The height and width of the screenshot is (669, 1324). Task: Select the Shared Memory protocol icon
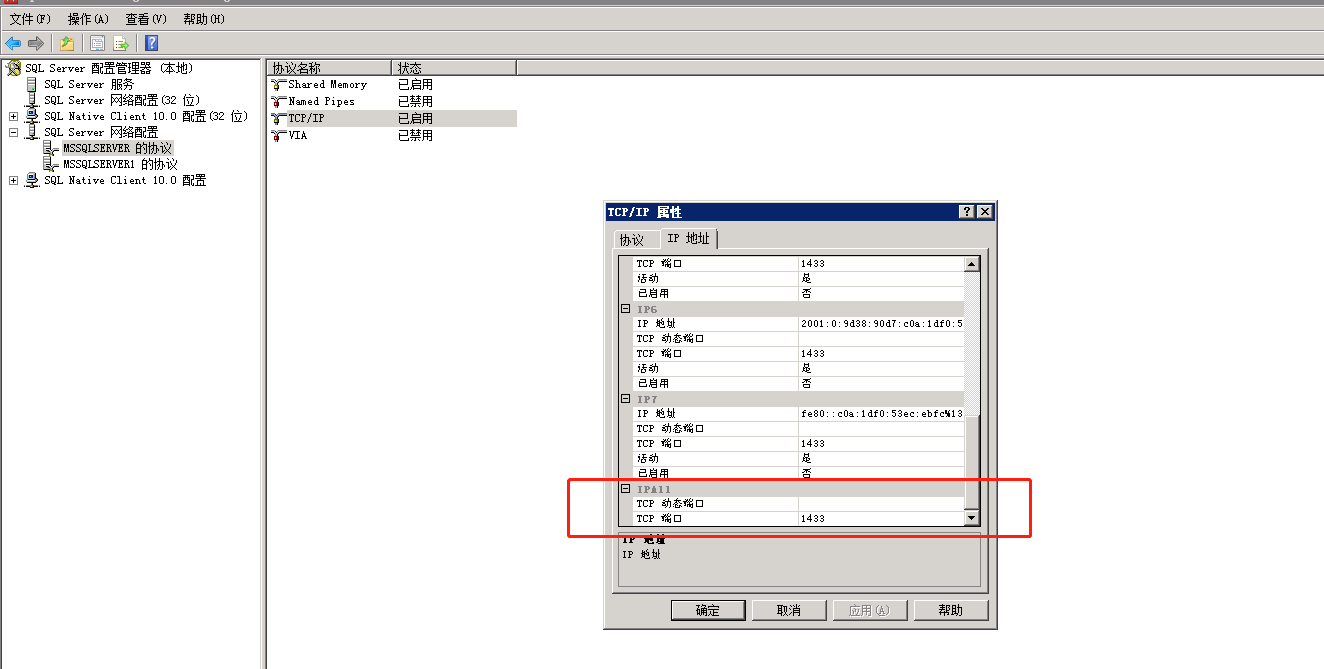(279, 85)
